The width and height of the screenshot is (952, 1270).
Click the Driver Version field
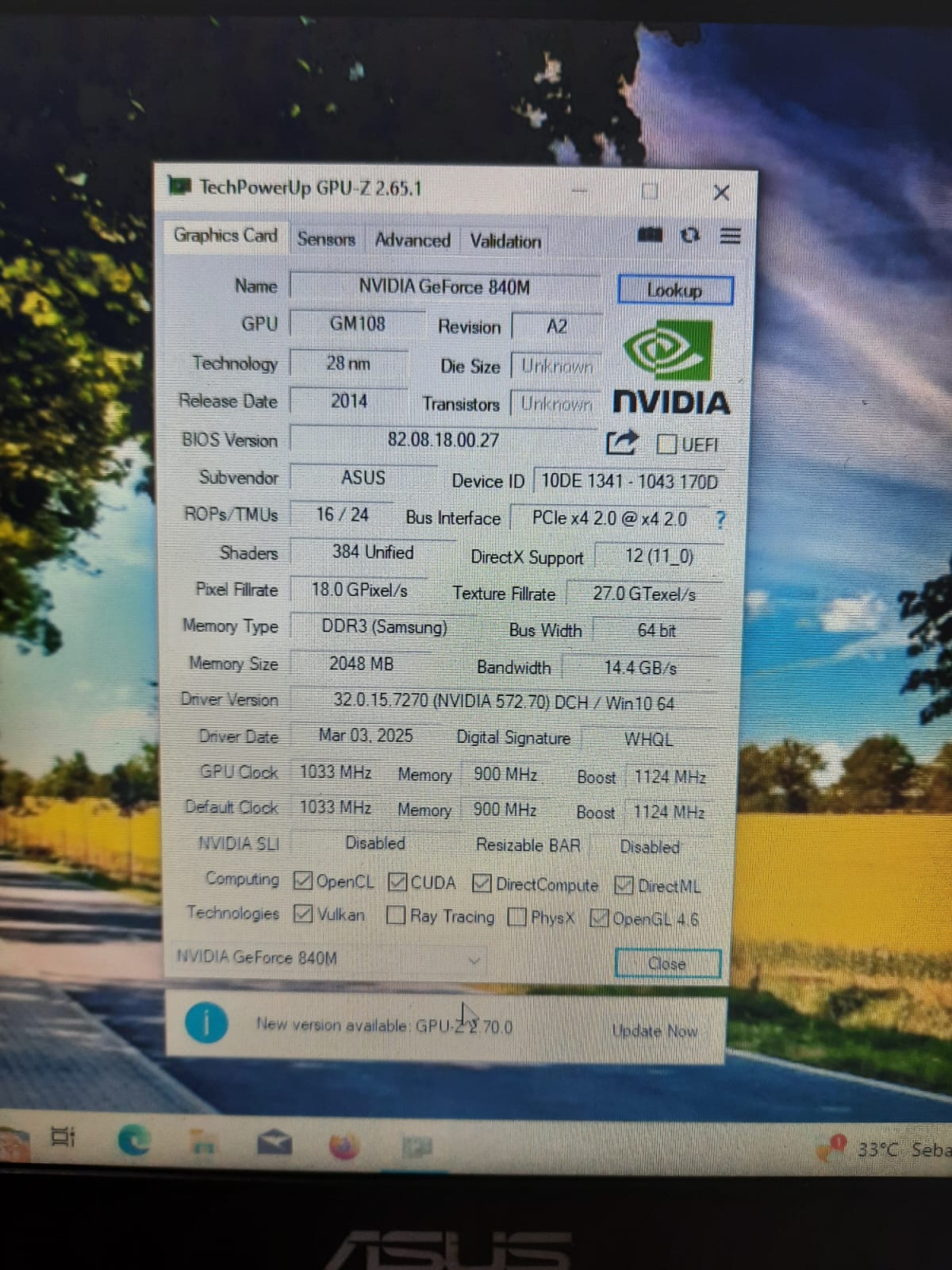pos(505,702)
